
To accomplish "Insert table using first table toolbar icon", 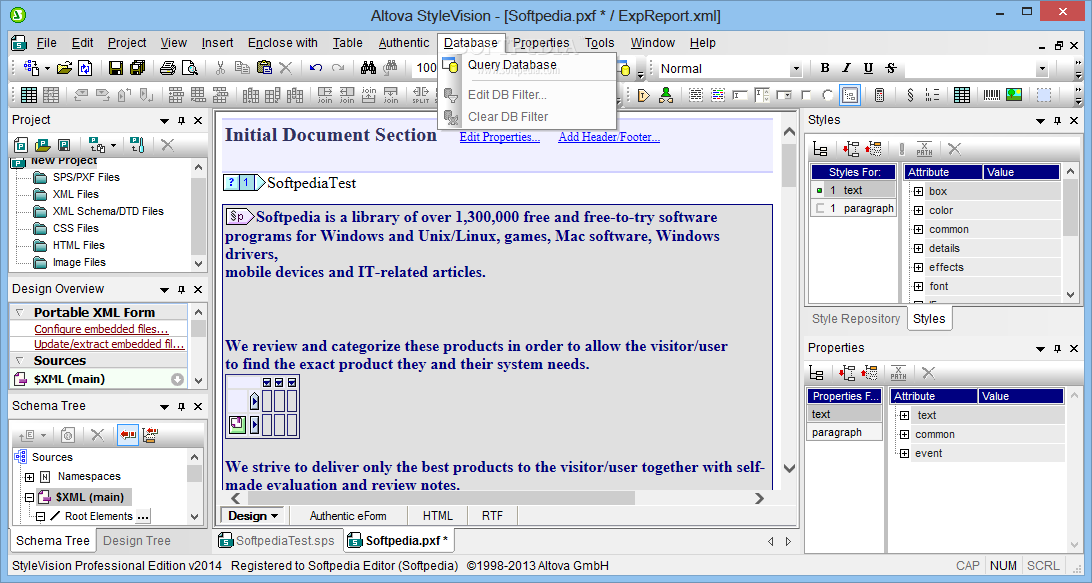I will coord(29,95).
